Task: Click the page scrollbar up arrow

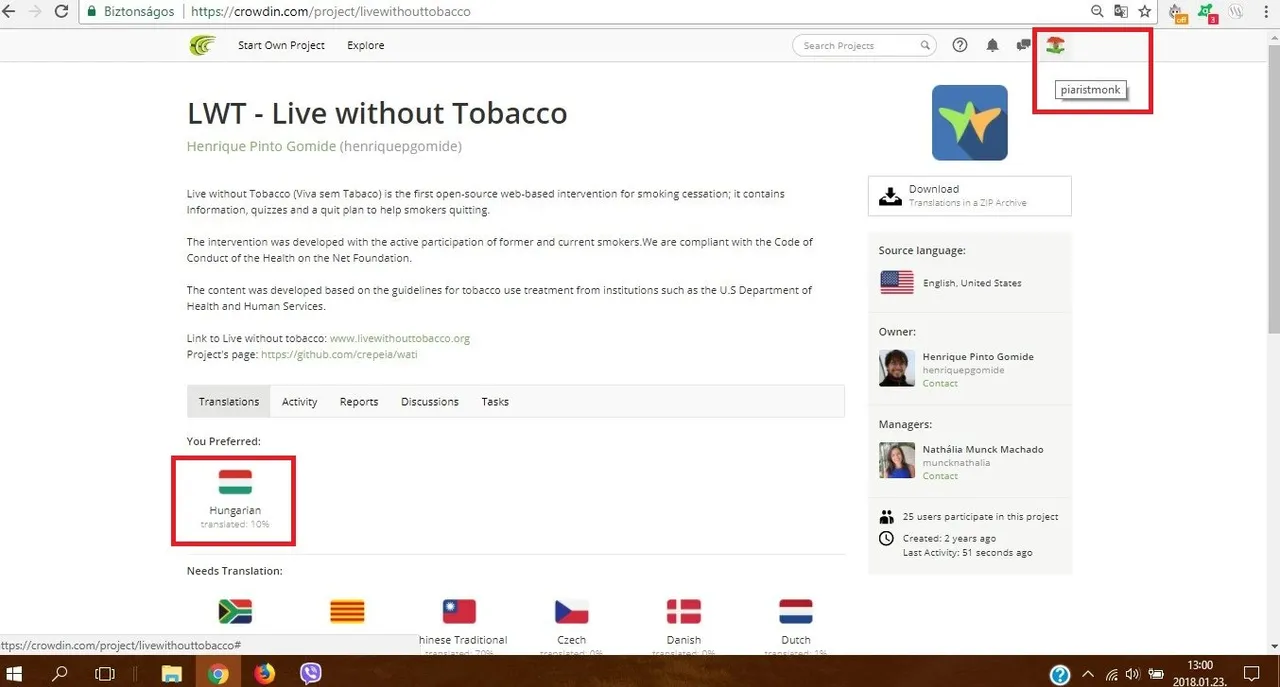Action: coord(1274,35)
